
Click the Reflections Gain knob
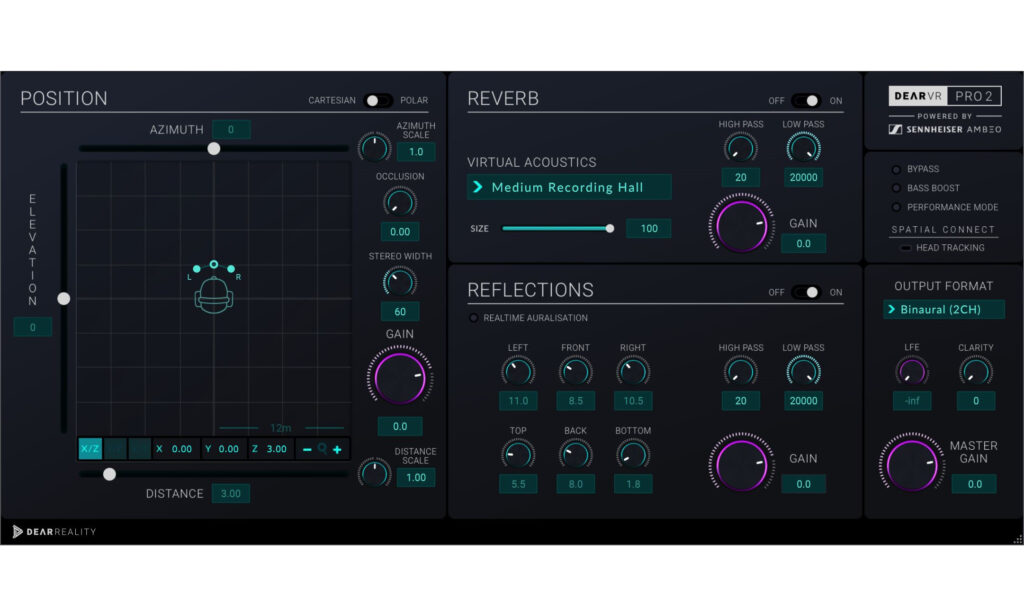(x=741, y=464)
